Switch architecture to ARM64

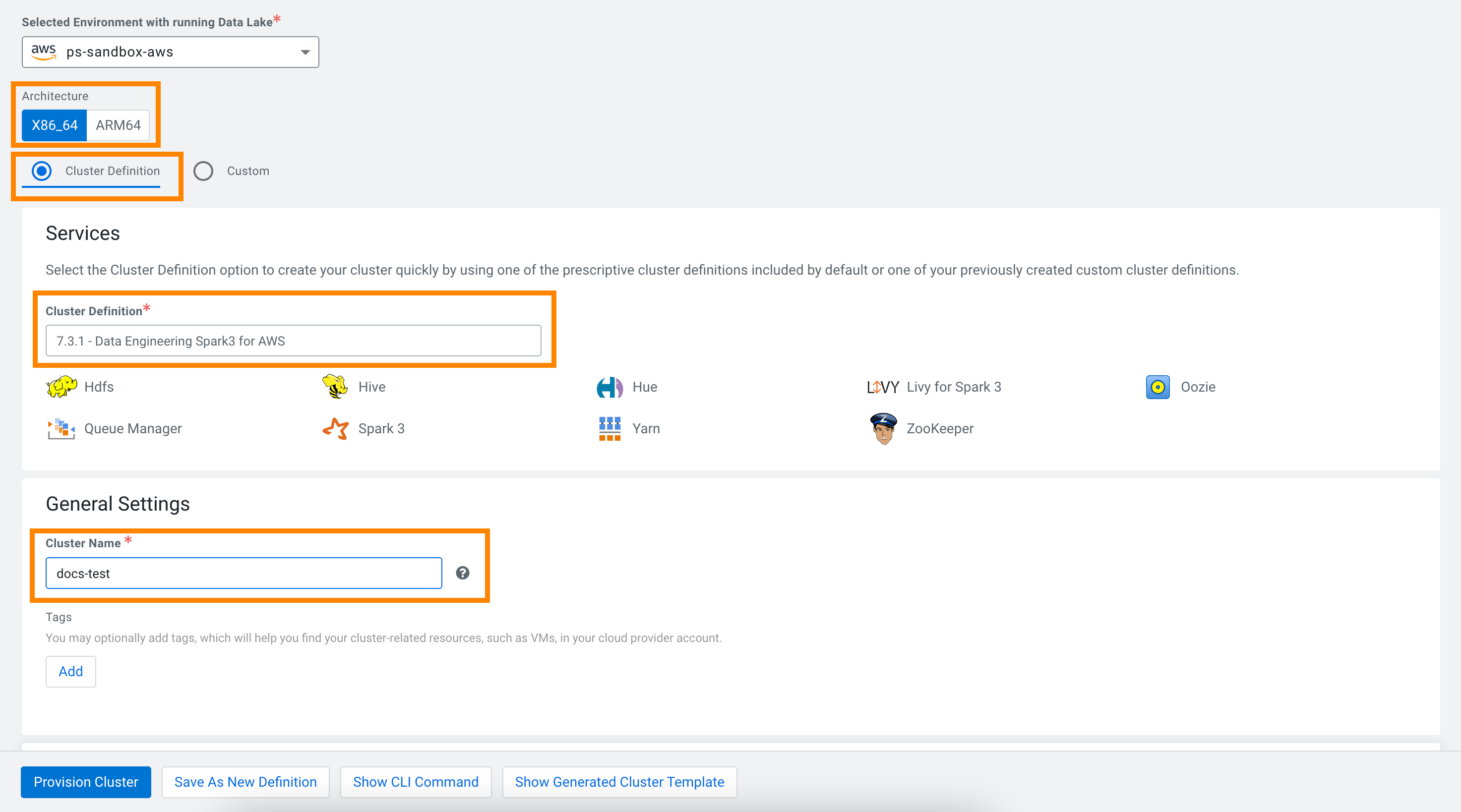118,125
